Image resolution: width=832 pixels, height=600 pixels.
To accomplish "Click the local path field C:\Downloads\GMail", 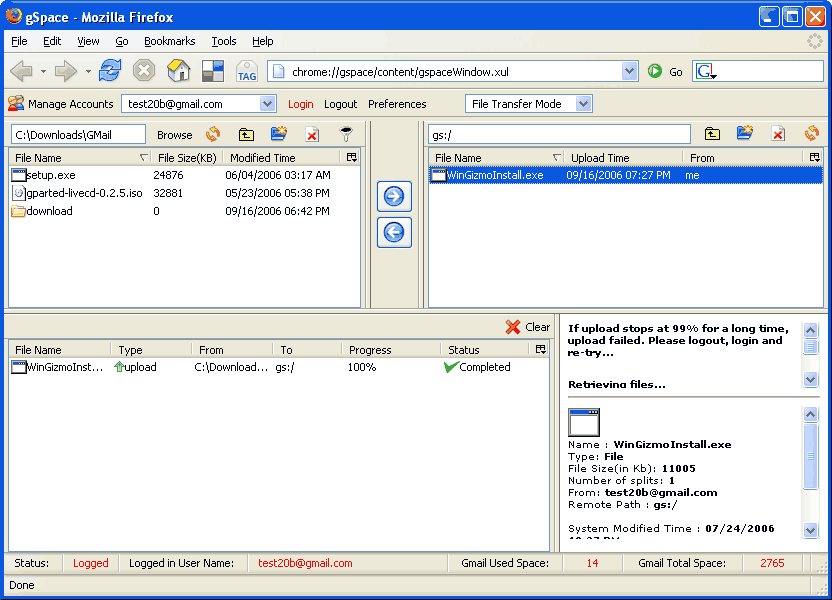I will (x=78, y=134).
